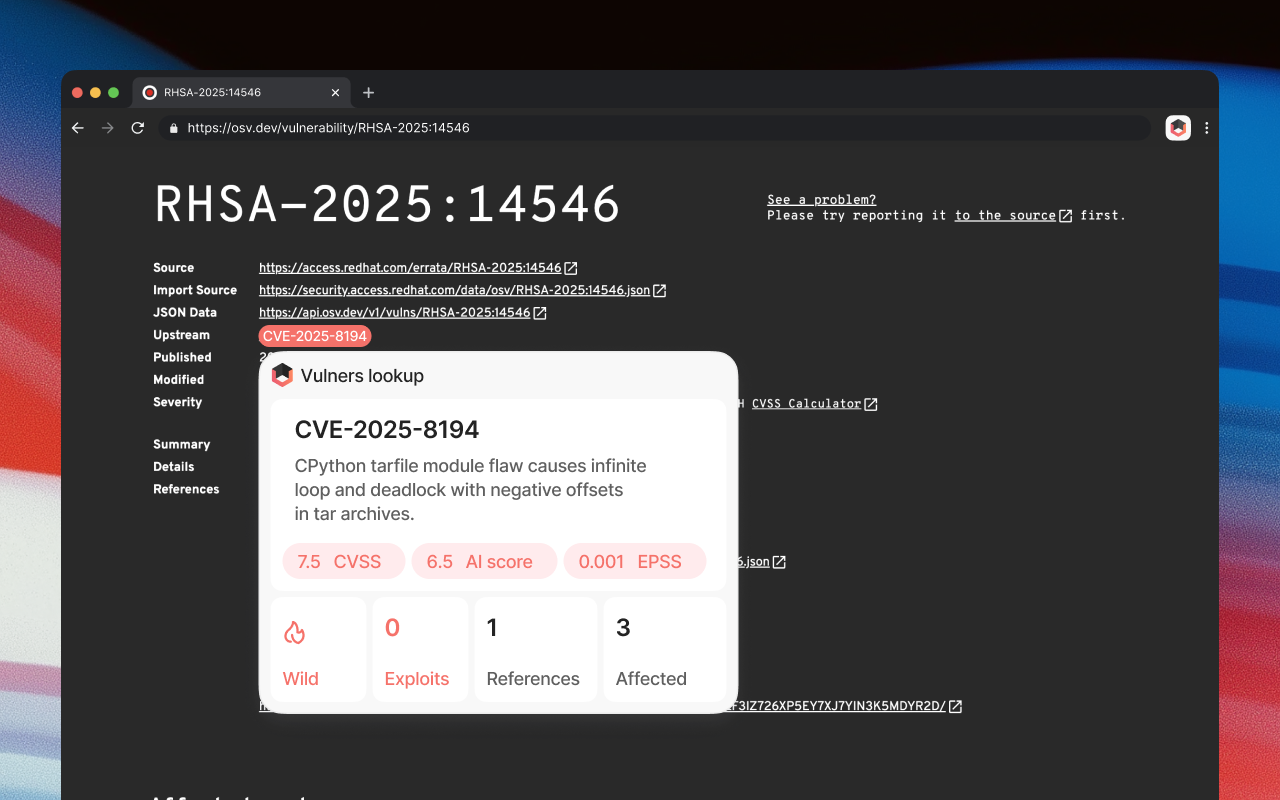Close the RHSA-2025:14546 tab

pyautogui.click(x=336, y=92)
